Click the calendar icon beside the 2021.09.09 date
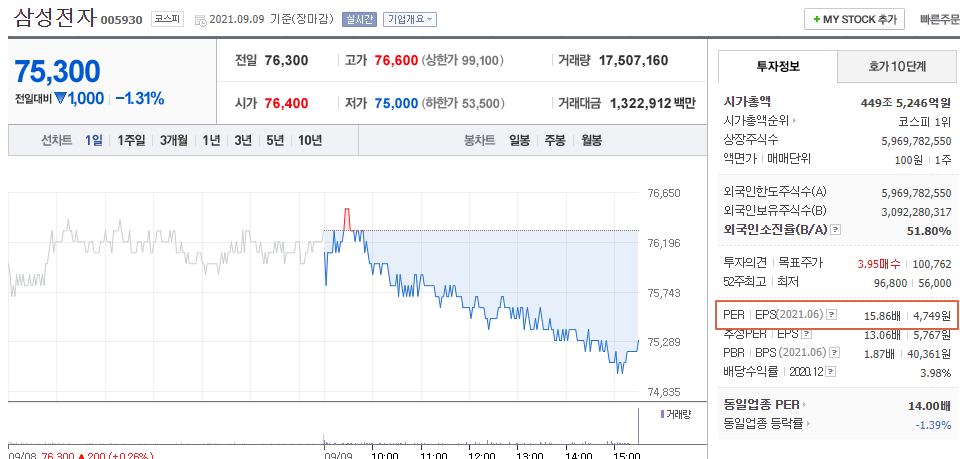 point(201,20)
